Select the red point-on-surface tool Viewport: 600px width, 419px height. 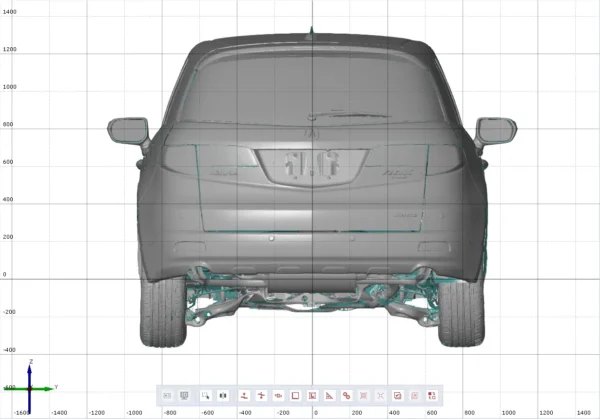click(244, 395)
